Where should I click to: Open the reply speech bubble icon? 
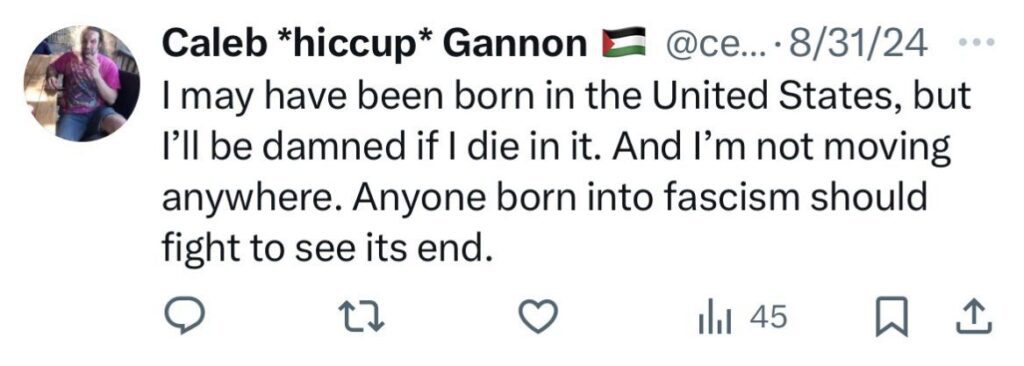coord(184,318)
